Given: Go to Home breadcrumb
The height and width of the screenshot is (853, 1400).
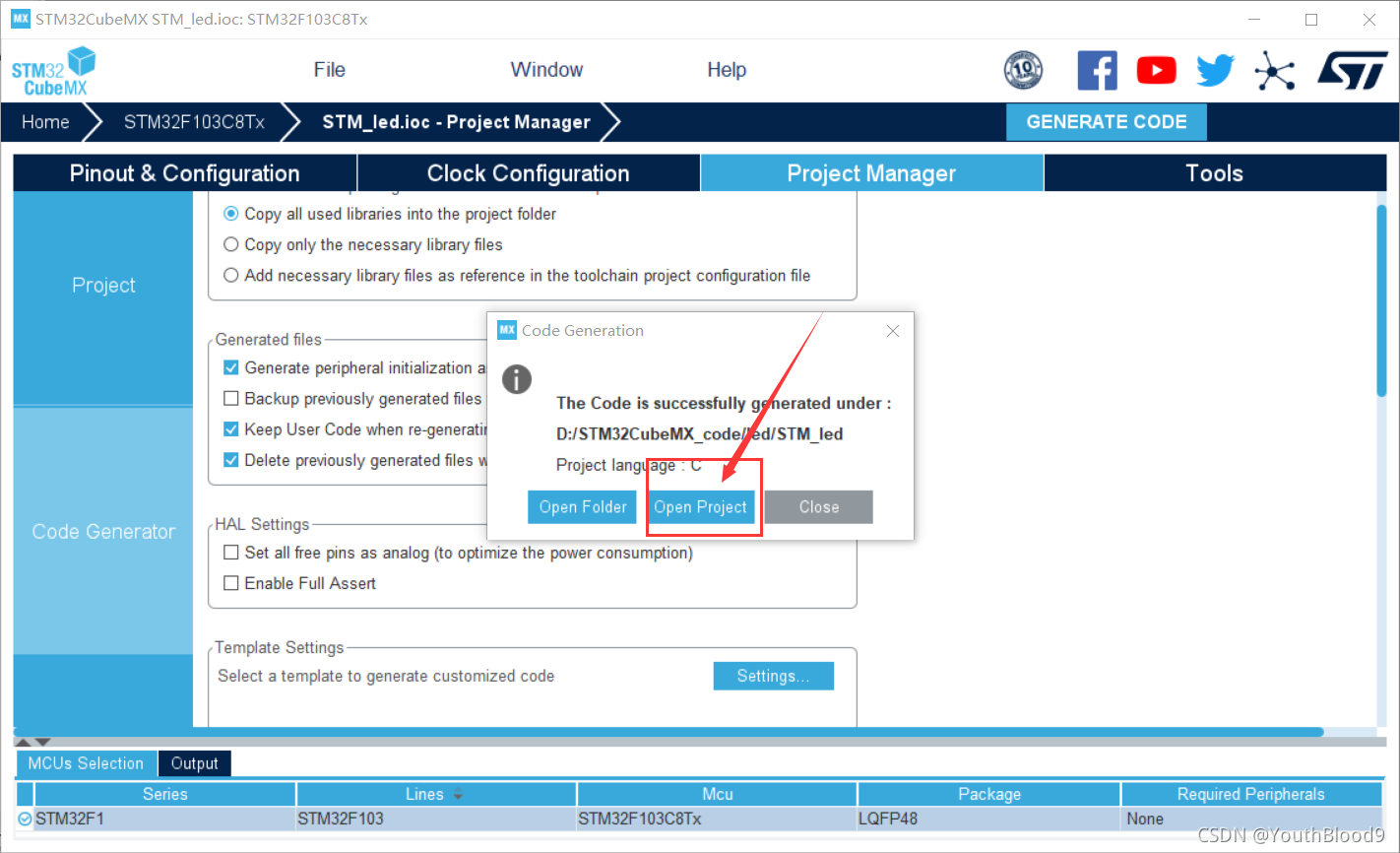Looking at the screenshot, I should pyautogui.click(x=46, y=122).
